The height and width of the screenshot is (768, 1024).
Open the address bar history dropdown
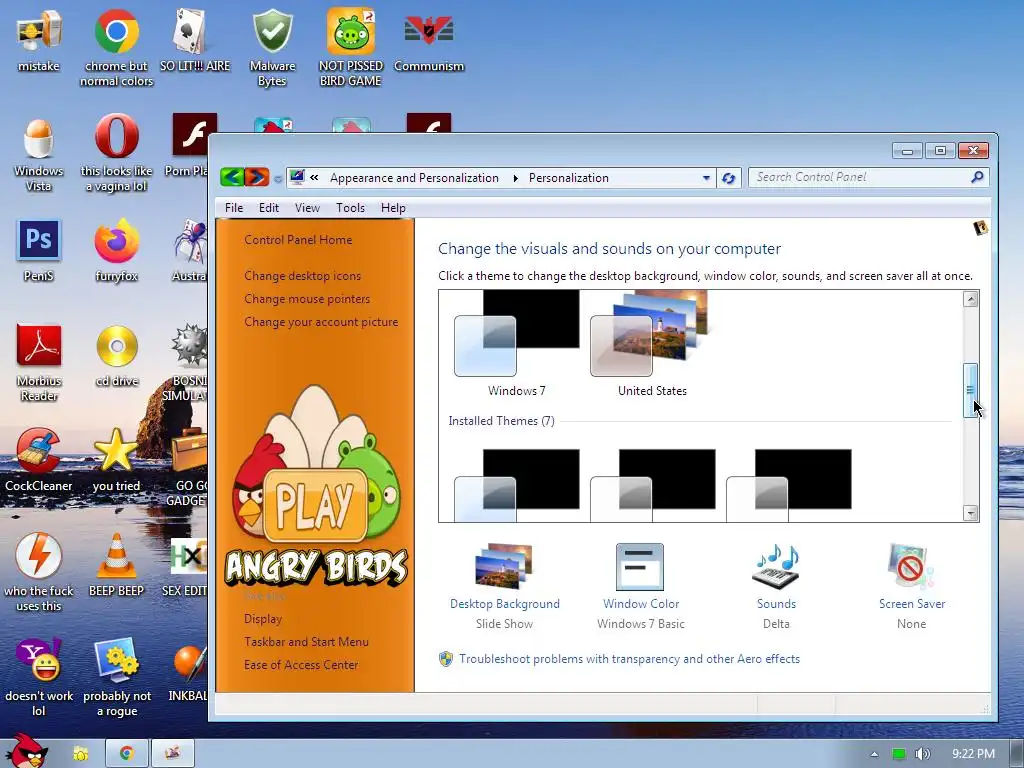tap(706, 178)
